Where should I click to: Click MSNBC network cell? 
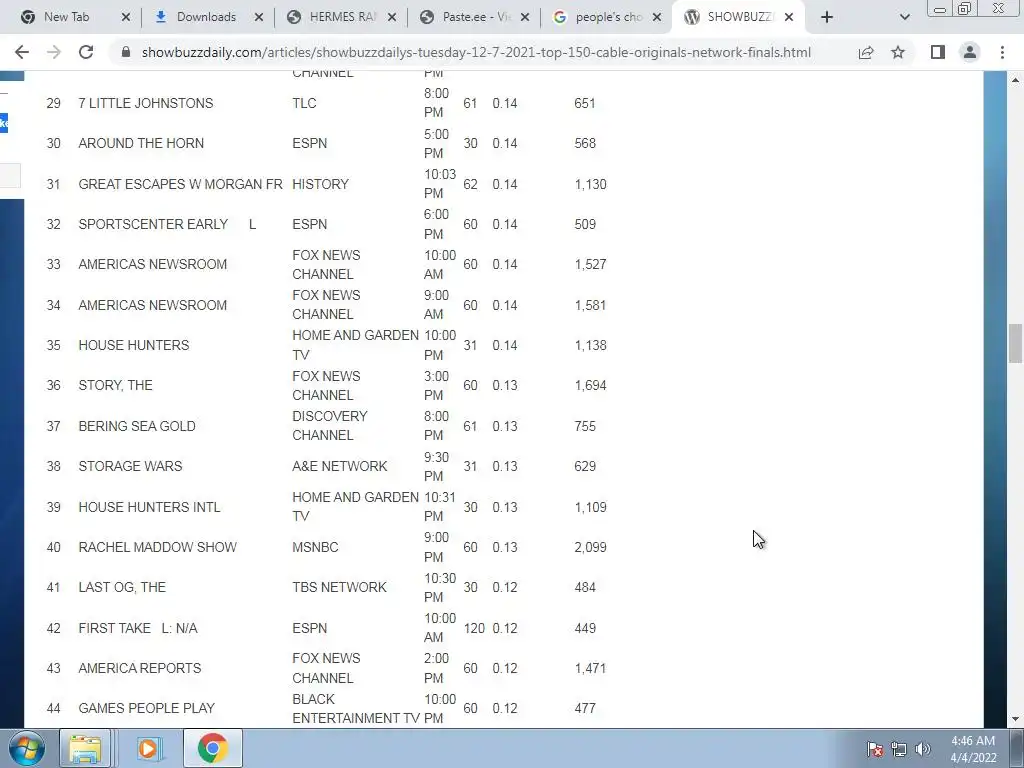315,547
